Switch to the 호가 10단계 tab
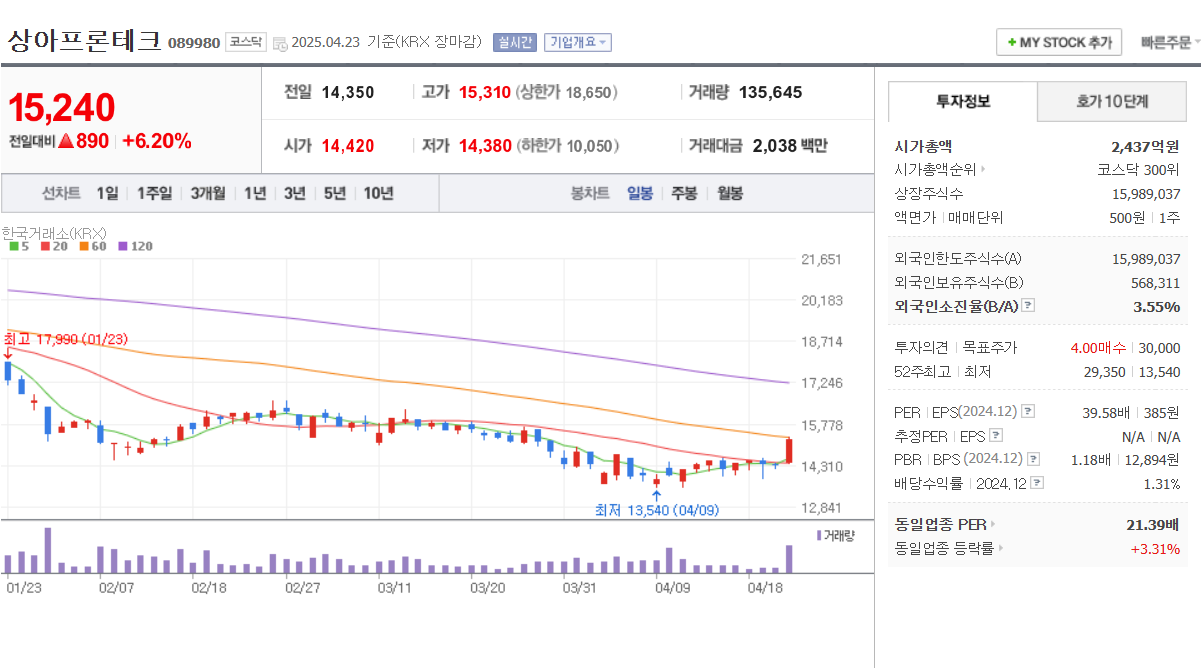Image resolution: width=1201 pixels, height=668 pixels. coord(1111,101)
